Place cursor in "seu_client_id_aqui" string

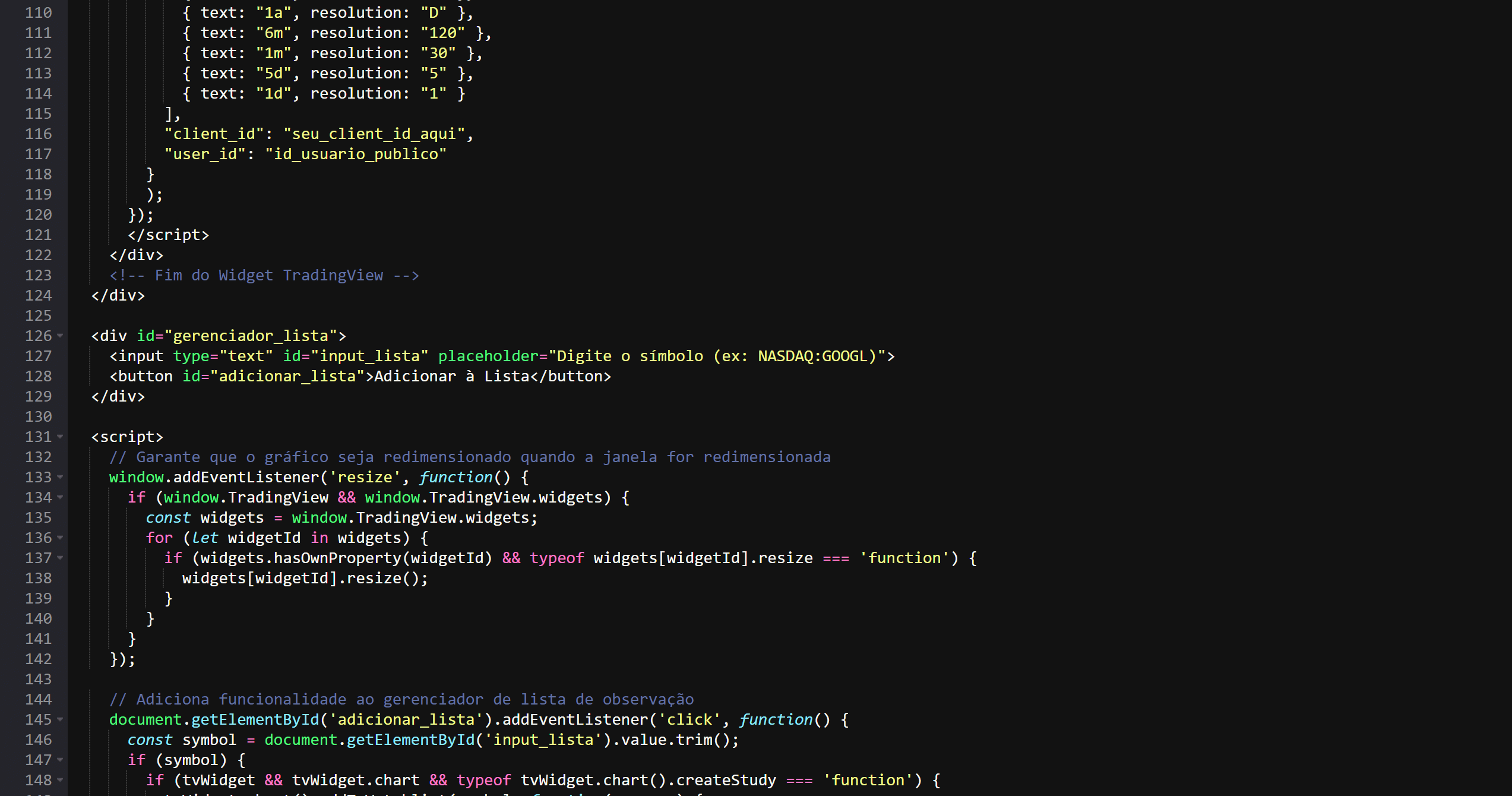(x=374, y=134)
